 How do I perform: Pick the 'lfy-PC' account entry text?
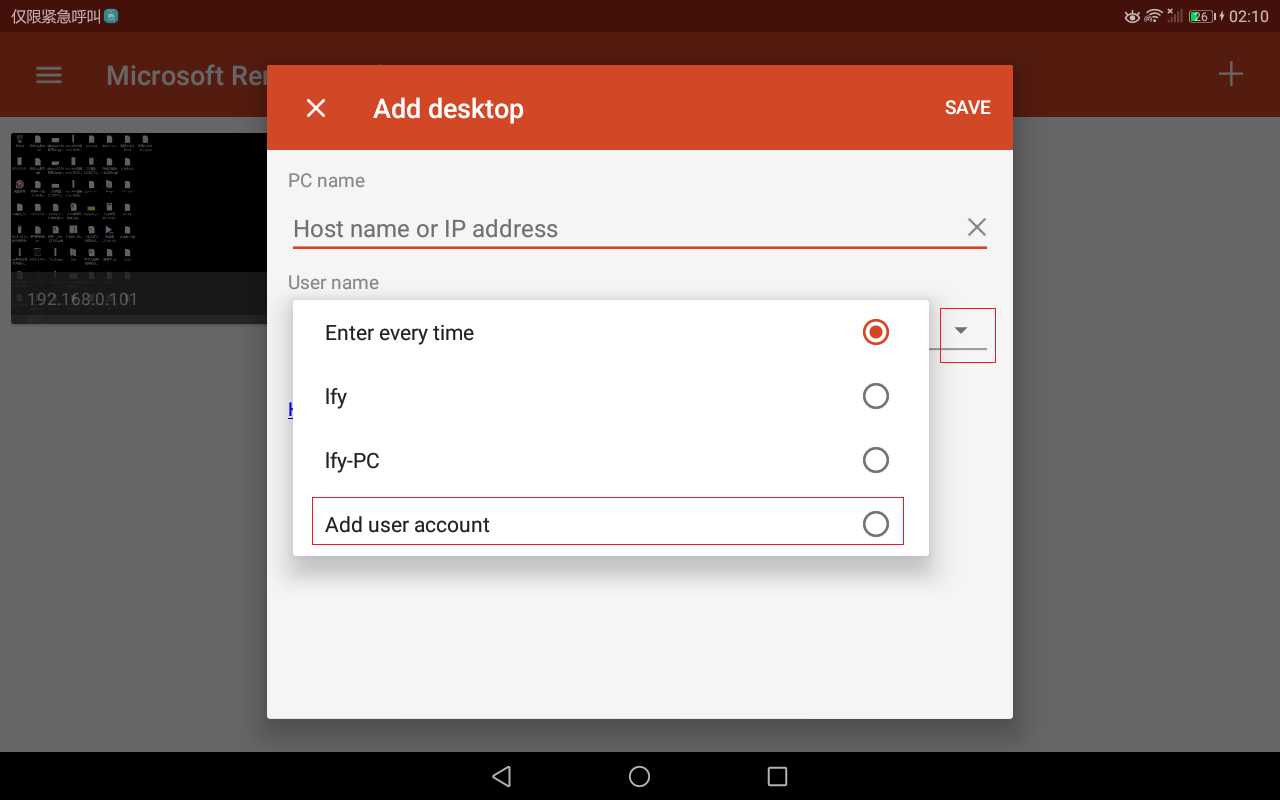[352, 461]
